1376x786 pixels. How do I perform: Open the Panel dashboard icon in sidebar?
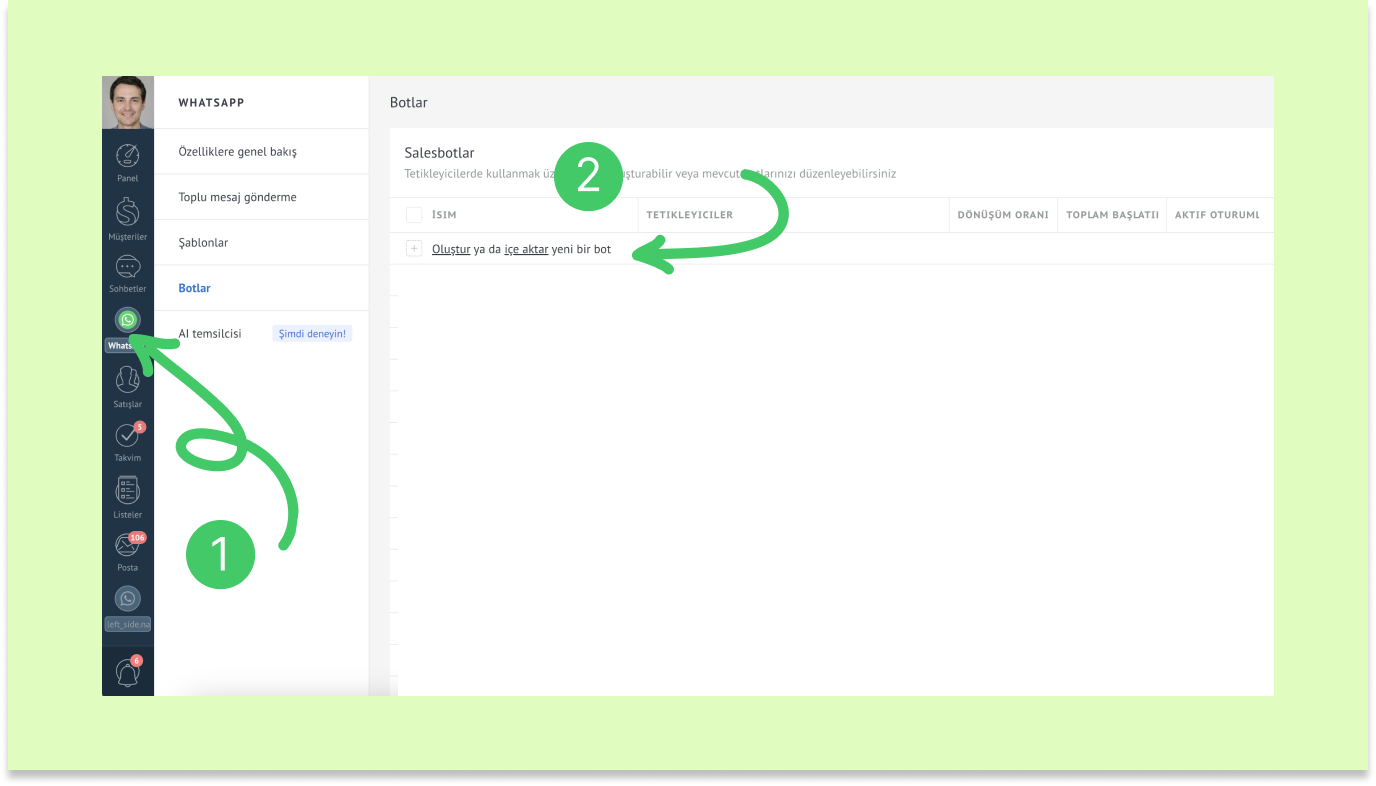[x=127, y=158]
